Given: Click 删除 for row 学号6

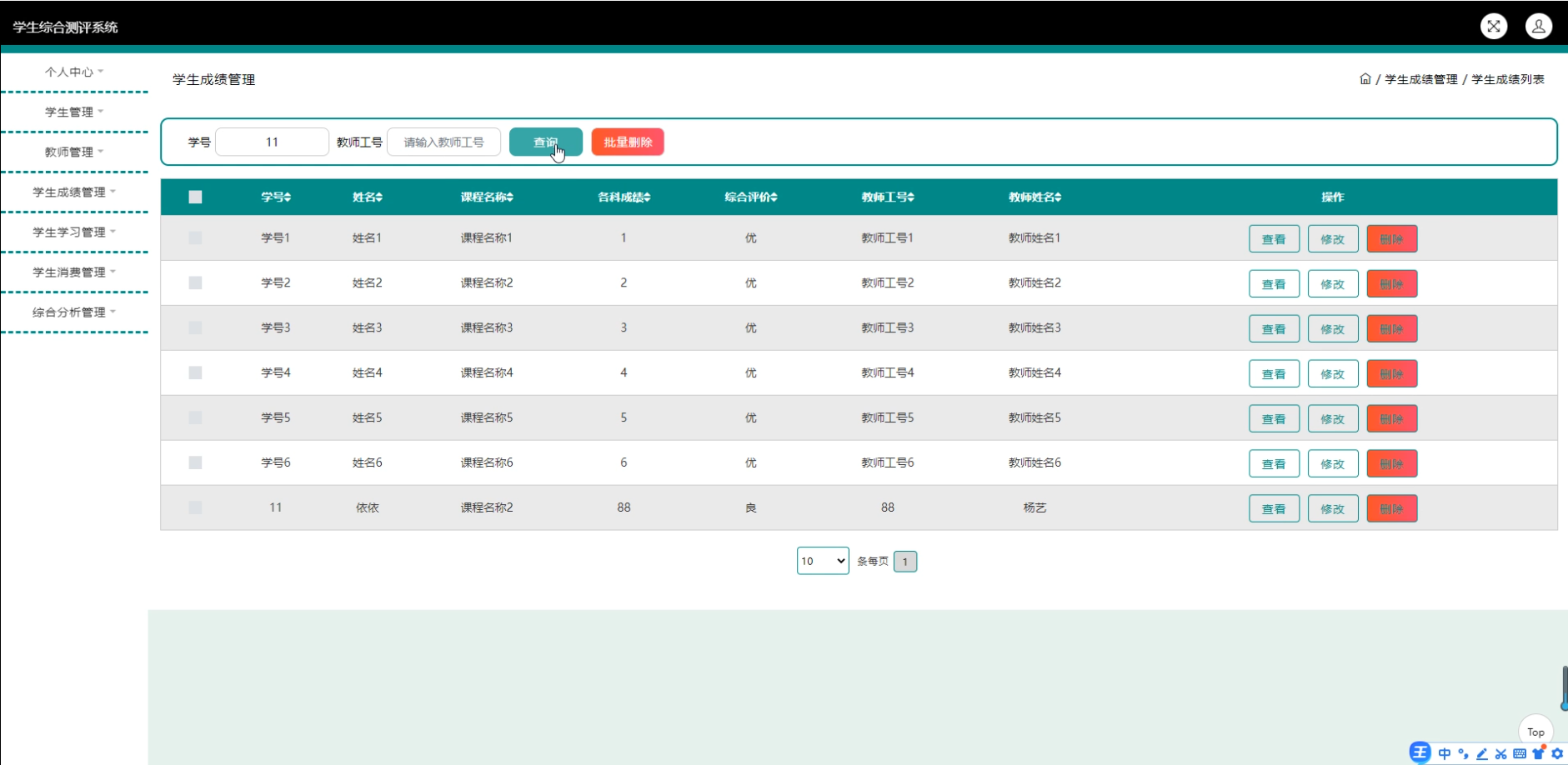Looking at the screenshot, I should click(x=1392, y=464).
